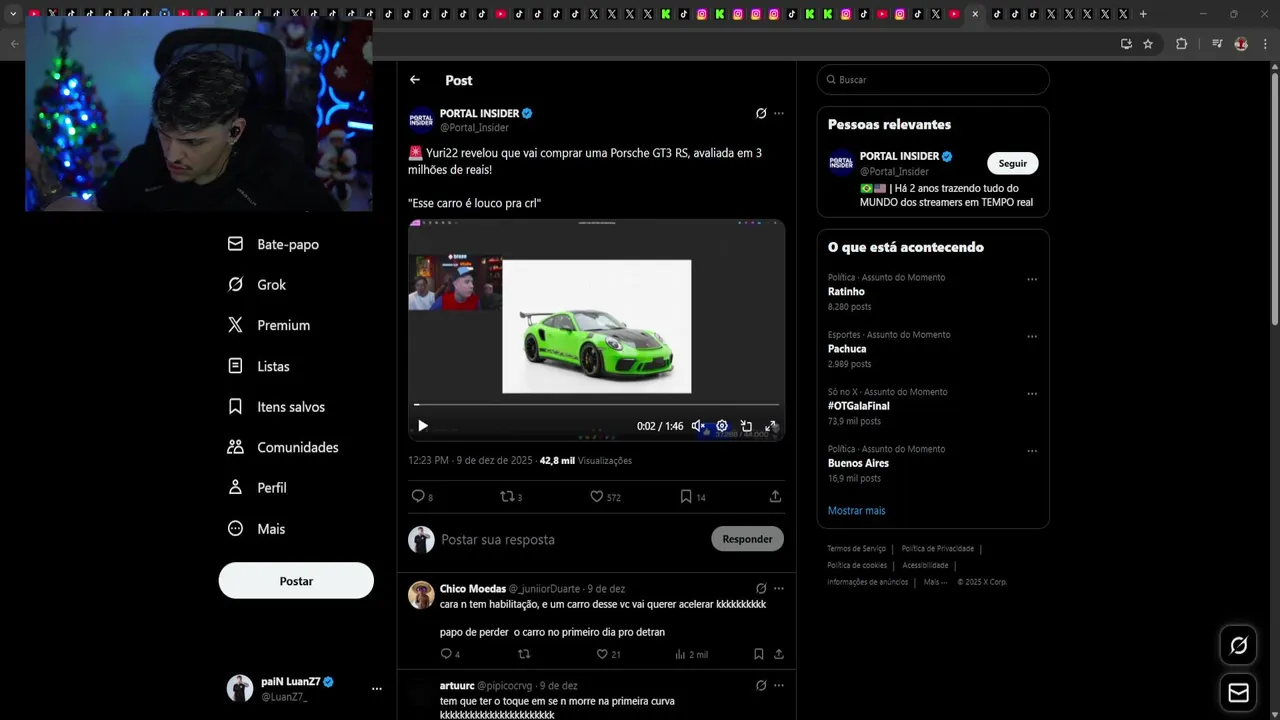This screenshot has height=720, width=1280.
Task: Share Chico Moedas comment
Action: 779,654
